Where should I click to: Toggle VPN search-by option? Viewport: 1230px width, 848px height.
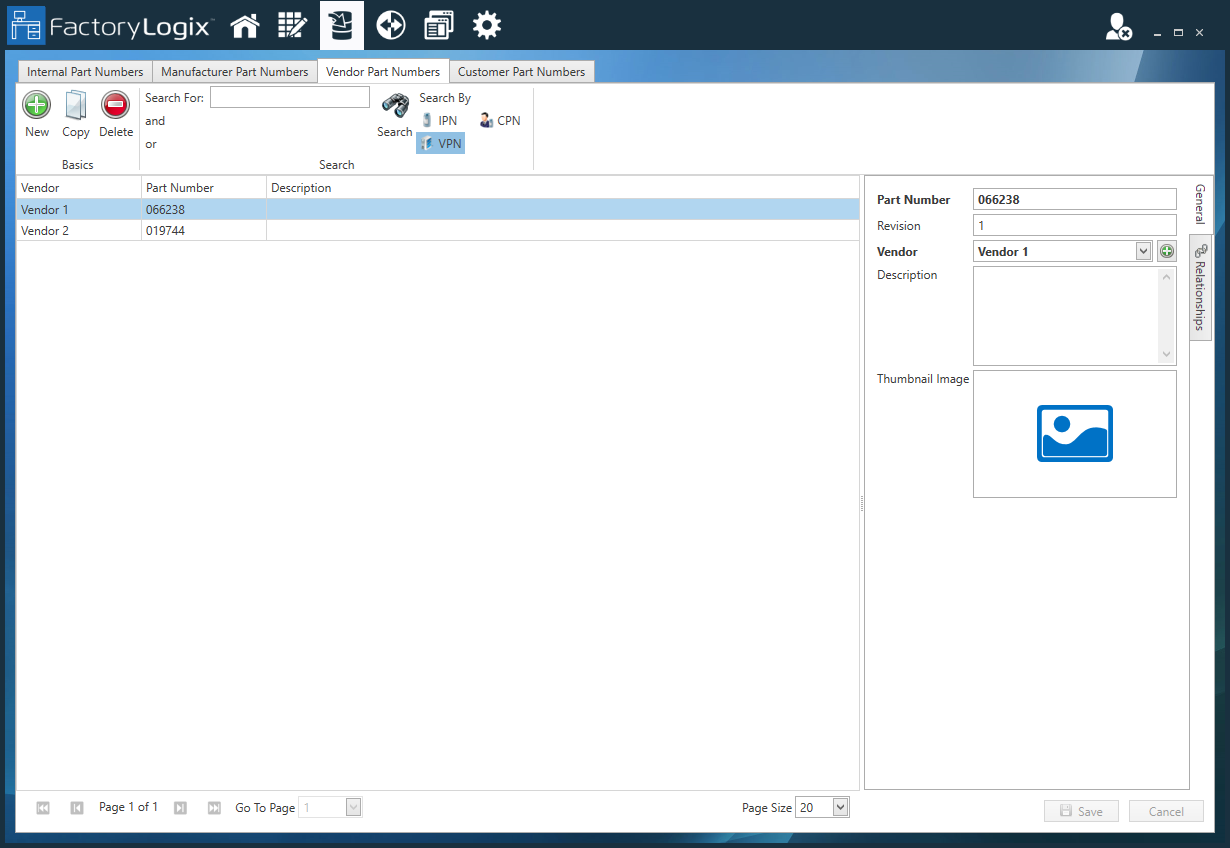[x=441, y=144]
